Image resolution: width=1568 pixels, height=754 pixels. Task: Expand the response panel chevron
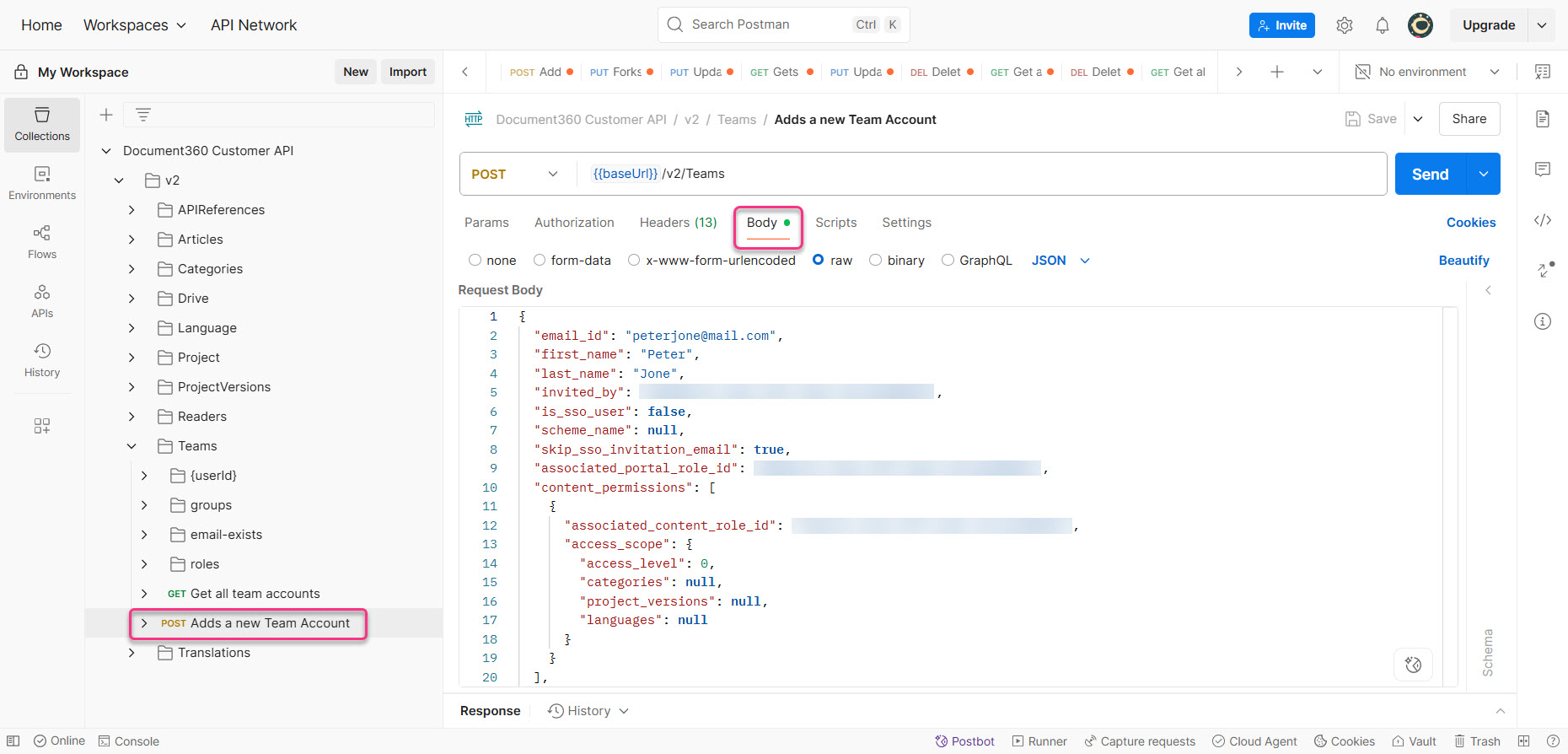(x=1500, y=711)
